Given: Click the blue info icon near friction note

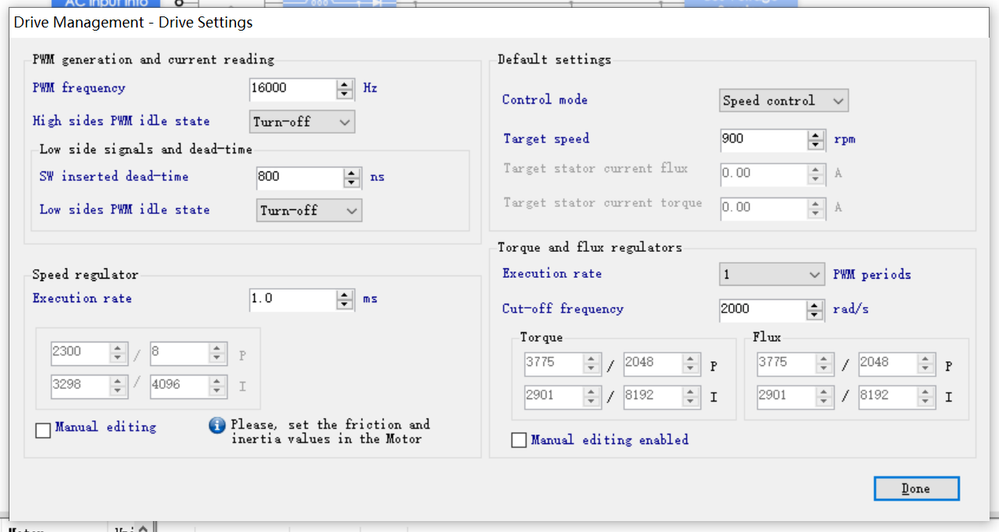Looking at the screenshot, I should (x=217, y=426).
